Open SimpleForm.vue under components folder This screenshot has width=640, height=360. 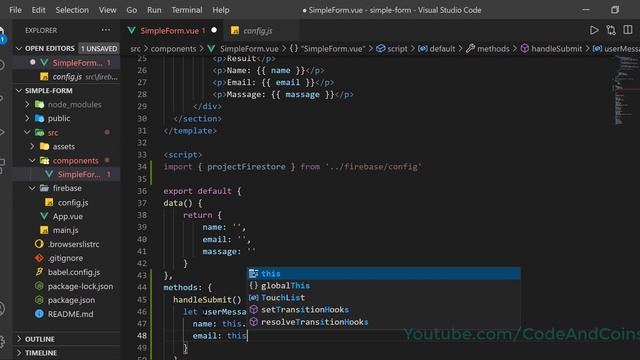click(67, 174)
